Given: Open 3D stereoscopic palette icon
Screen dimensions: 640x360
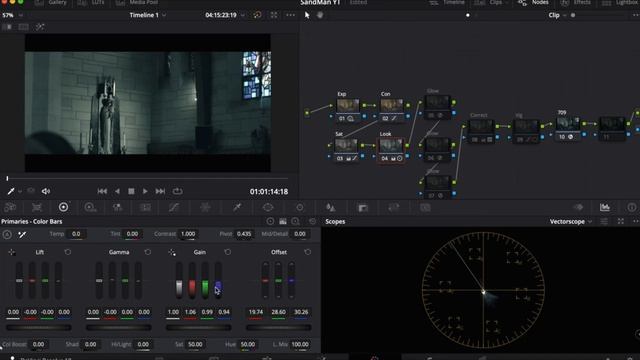Looking at the screenshot, I should click(x=425, y=207).
